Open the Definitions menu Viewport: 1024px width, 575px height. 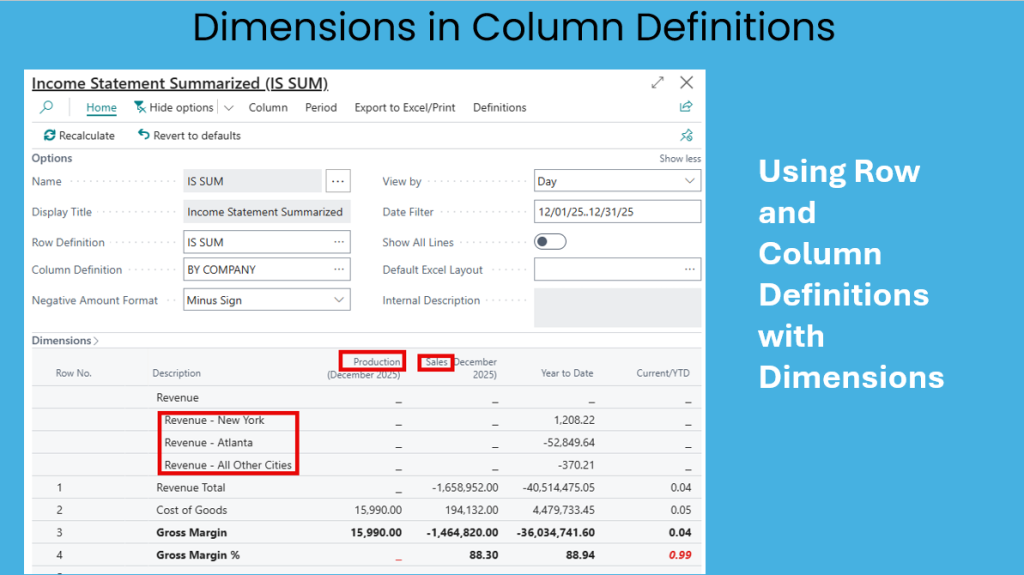coord(499,108)
